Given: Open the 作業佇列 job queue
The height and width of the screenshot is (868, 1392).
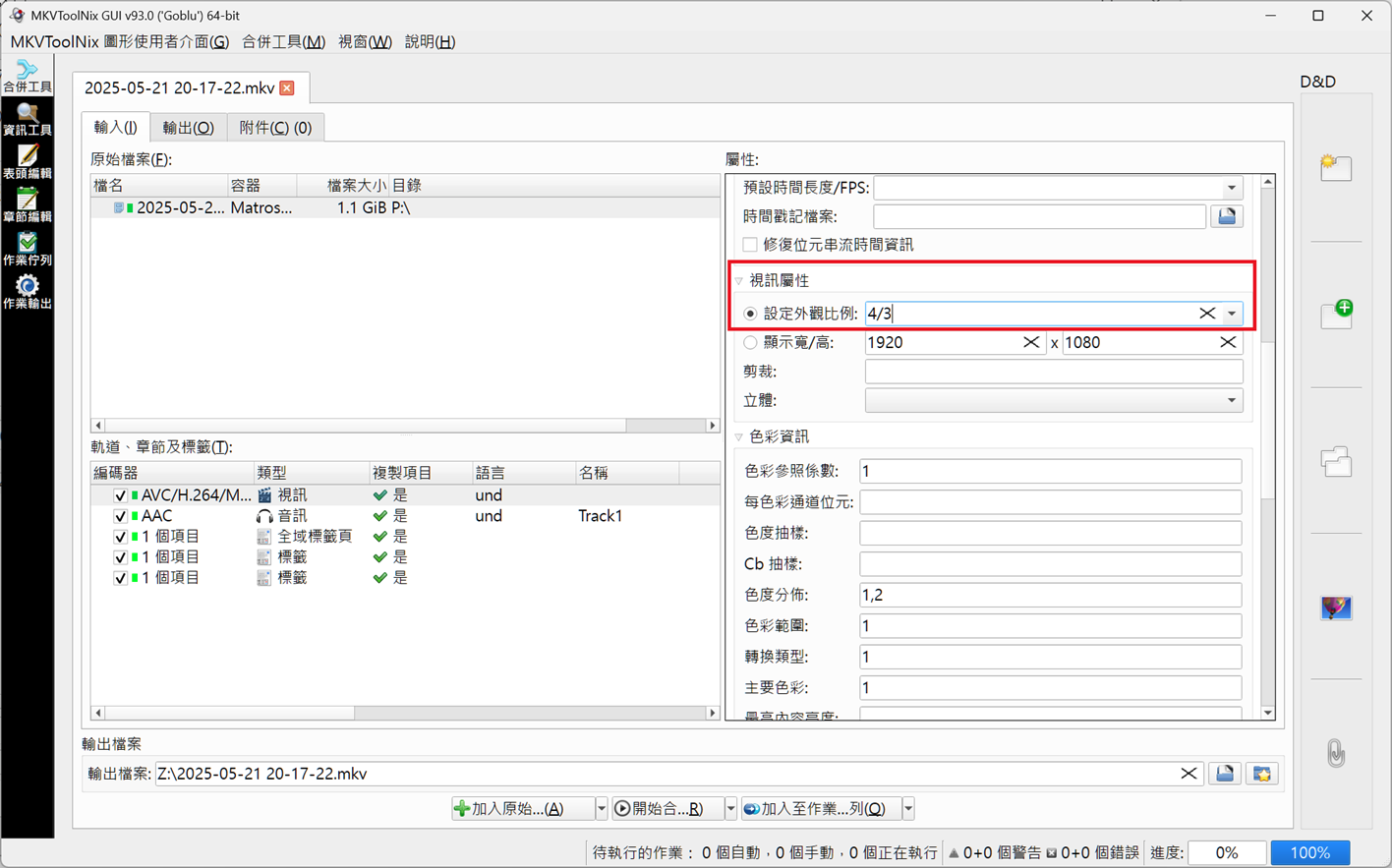Looking at the screenshot, I should click(27, 249).
